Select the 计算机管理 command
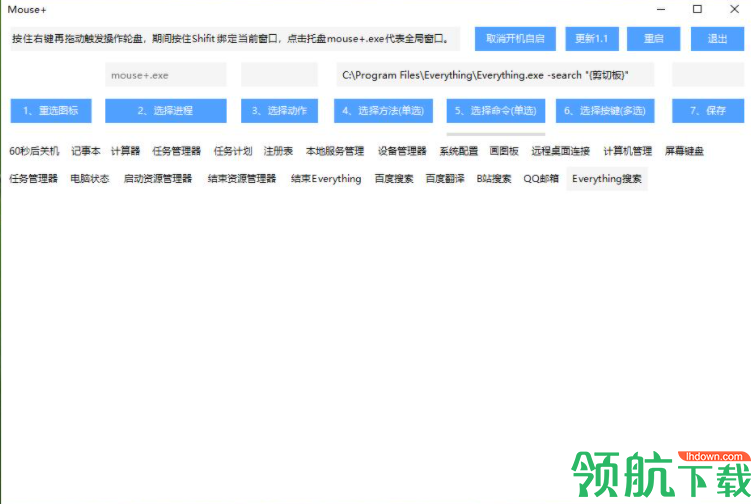Image resolution: width=751 pixels, height=504 pixels. tap(627, 151)
